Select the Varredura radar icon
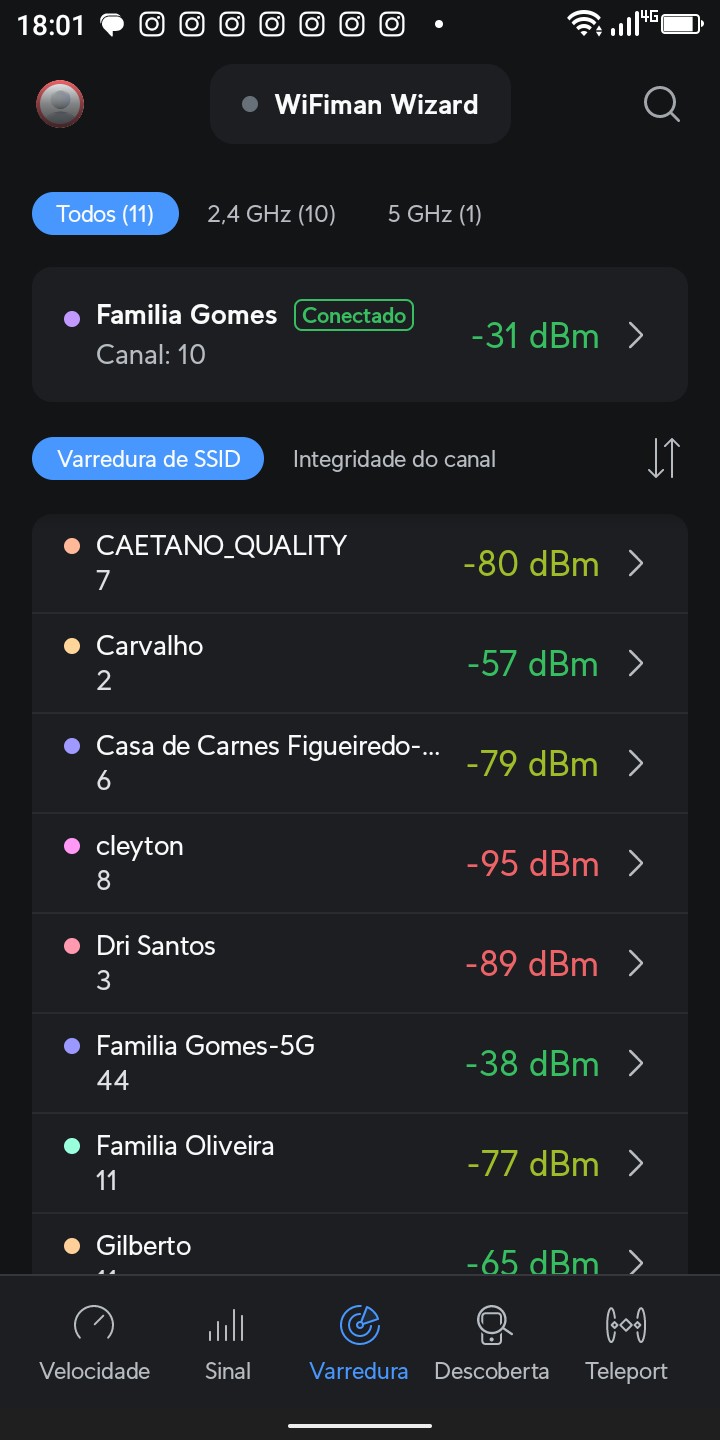 pyautogui.click(x=359, y=1324)
